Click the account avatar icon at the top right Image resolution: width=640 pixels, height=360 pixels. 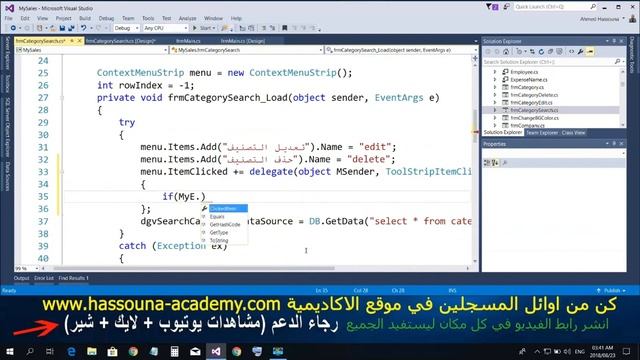pos(633,19)
